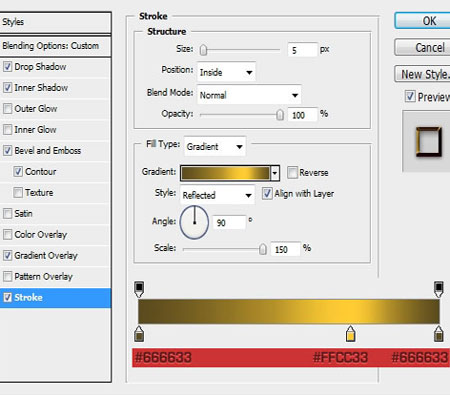
Task: Open the Style dropdown showing Reflected
Action: [217, 195]
